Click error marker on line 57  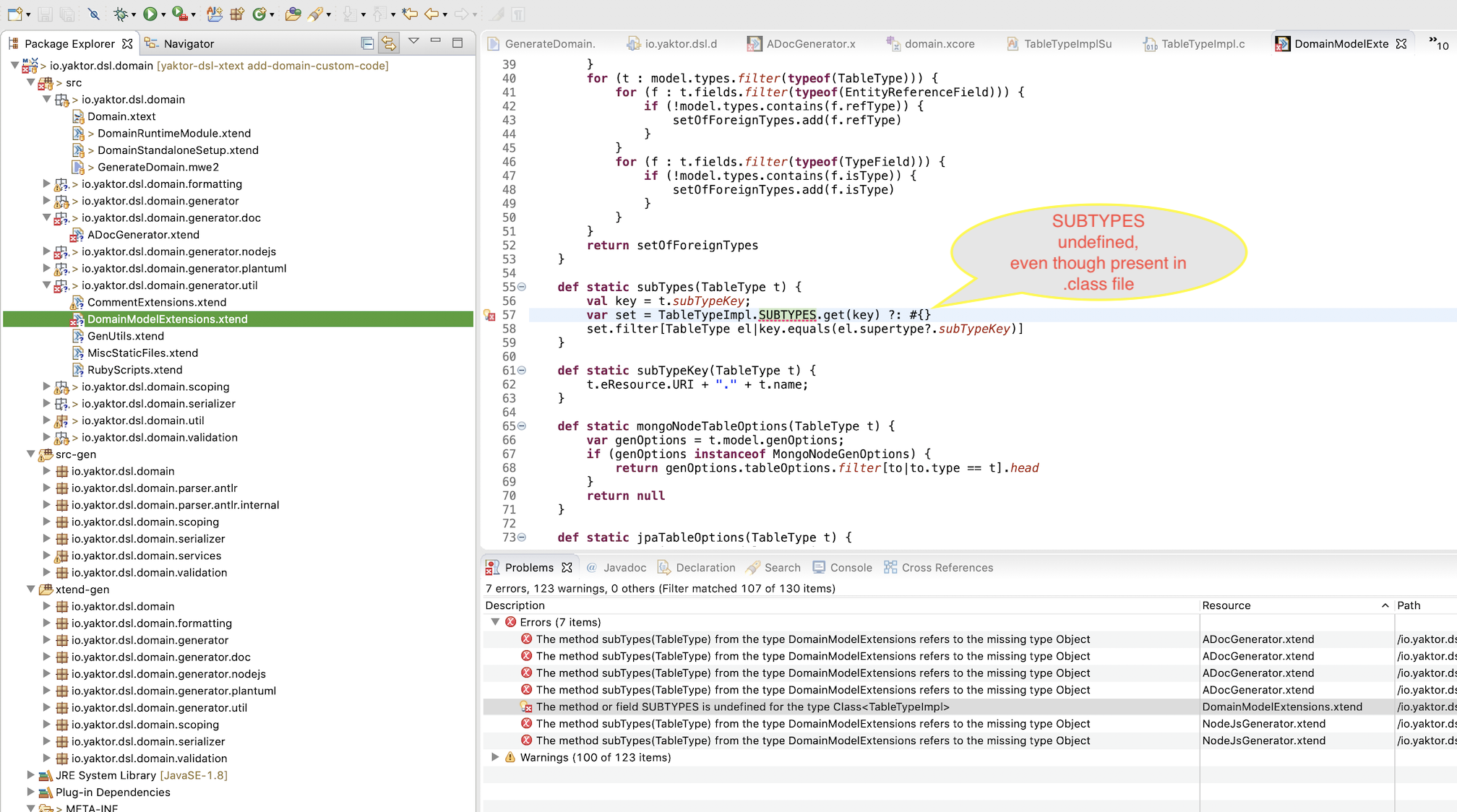click(489, 315)
